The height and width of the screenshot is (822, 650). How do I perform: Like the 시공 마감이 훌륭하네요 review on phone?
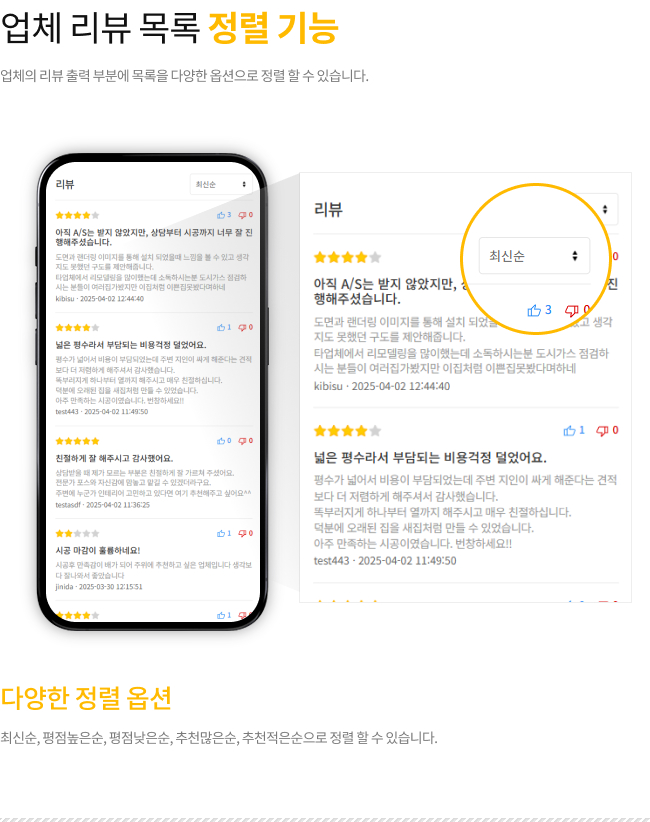pyautogui.click(x=221, y=533)
